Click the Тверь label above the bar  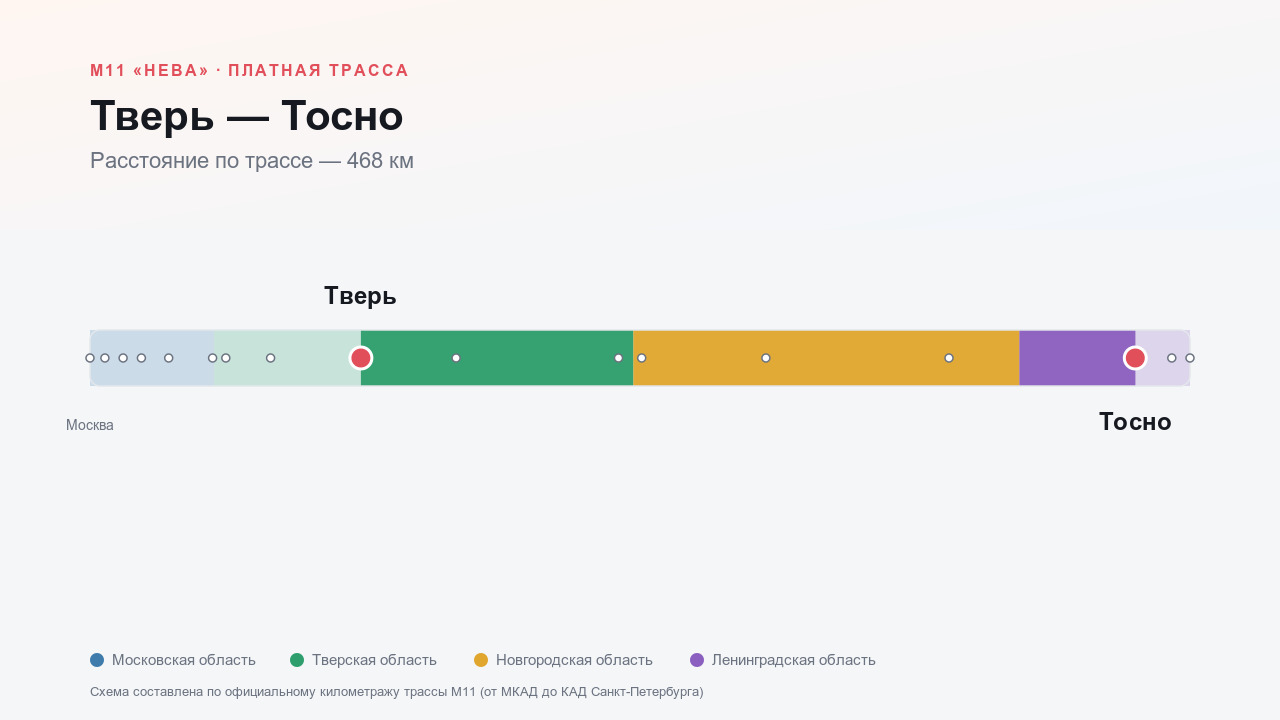[360, 296]
